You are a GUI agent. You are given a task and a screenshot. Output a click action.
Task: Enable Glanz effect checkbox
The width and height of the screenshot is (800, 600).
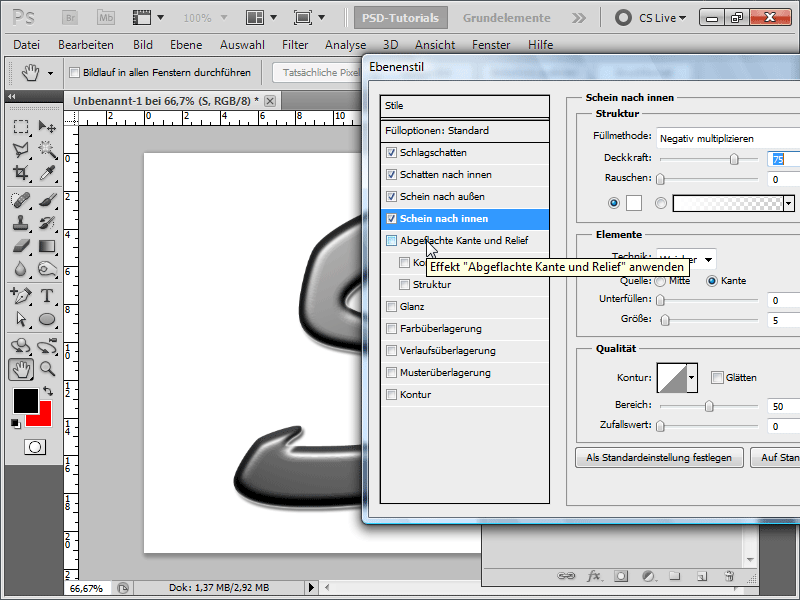pyautogui.click(x=391, y=306)
